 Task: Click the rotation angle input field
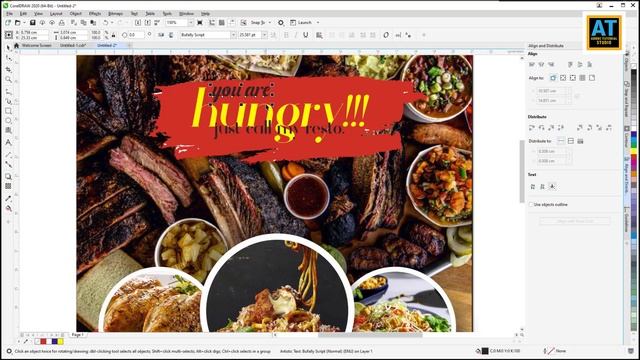click(x=136, y=35)
